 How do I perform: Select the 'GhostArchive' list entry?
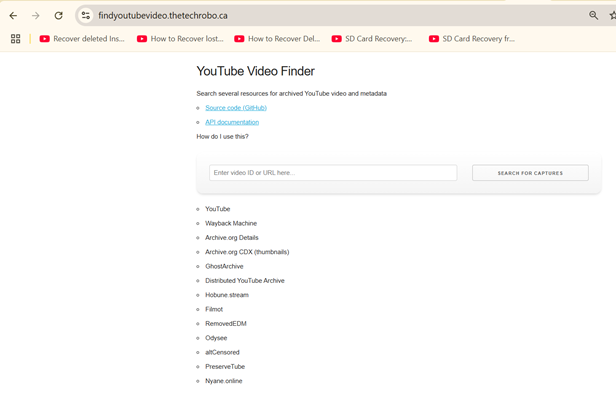pos(224,266)
